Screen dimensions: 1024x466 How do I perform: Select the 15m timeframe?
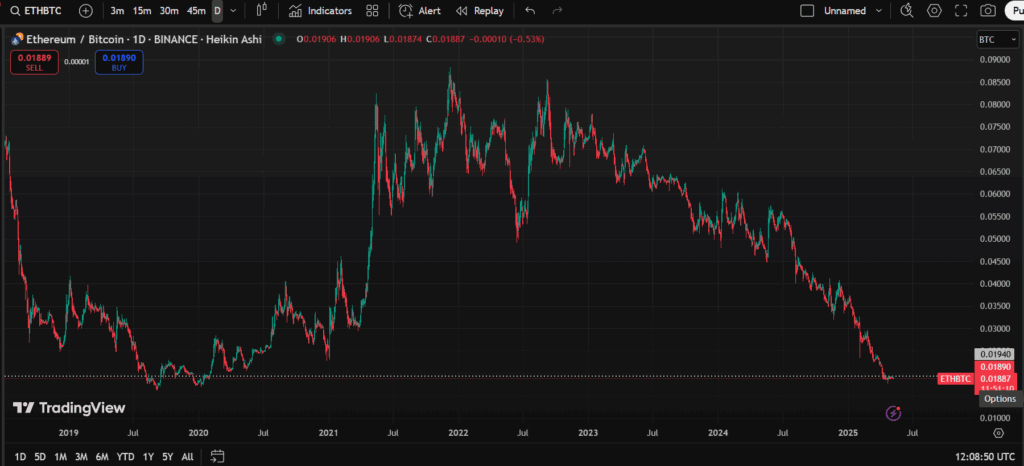[x=143, y=11]
